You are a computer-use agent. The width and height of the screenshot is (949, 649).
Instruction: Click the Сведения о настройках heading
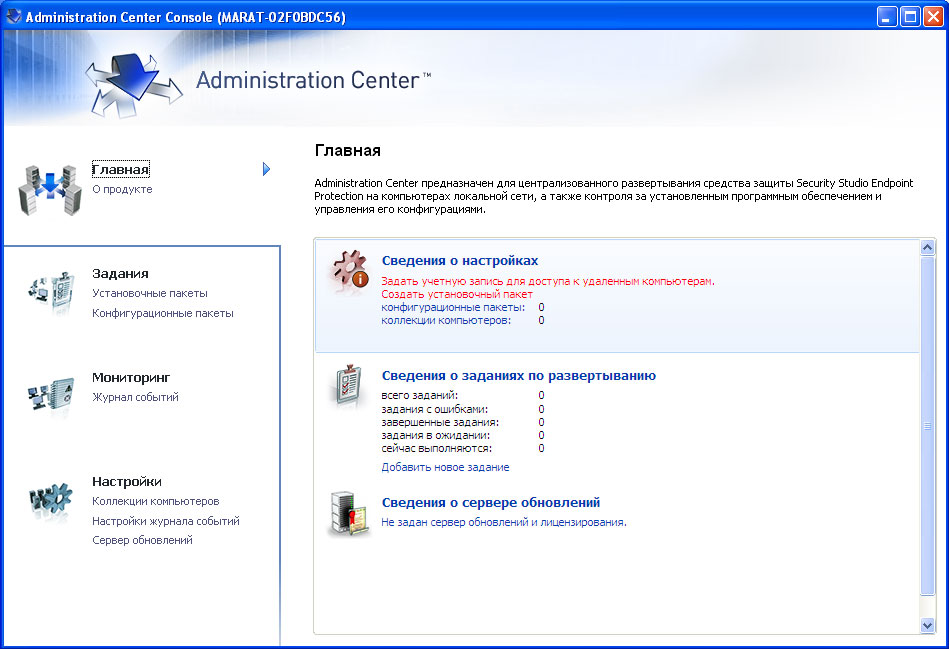pyautogui.click(x=460, y=260)
